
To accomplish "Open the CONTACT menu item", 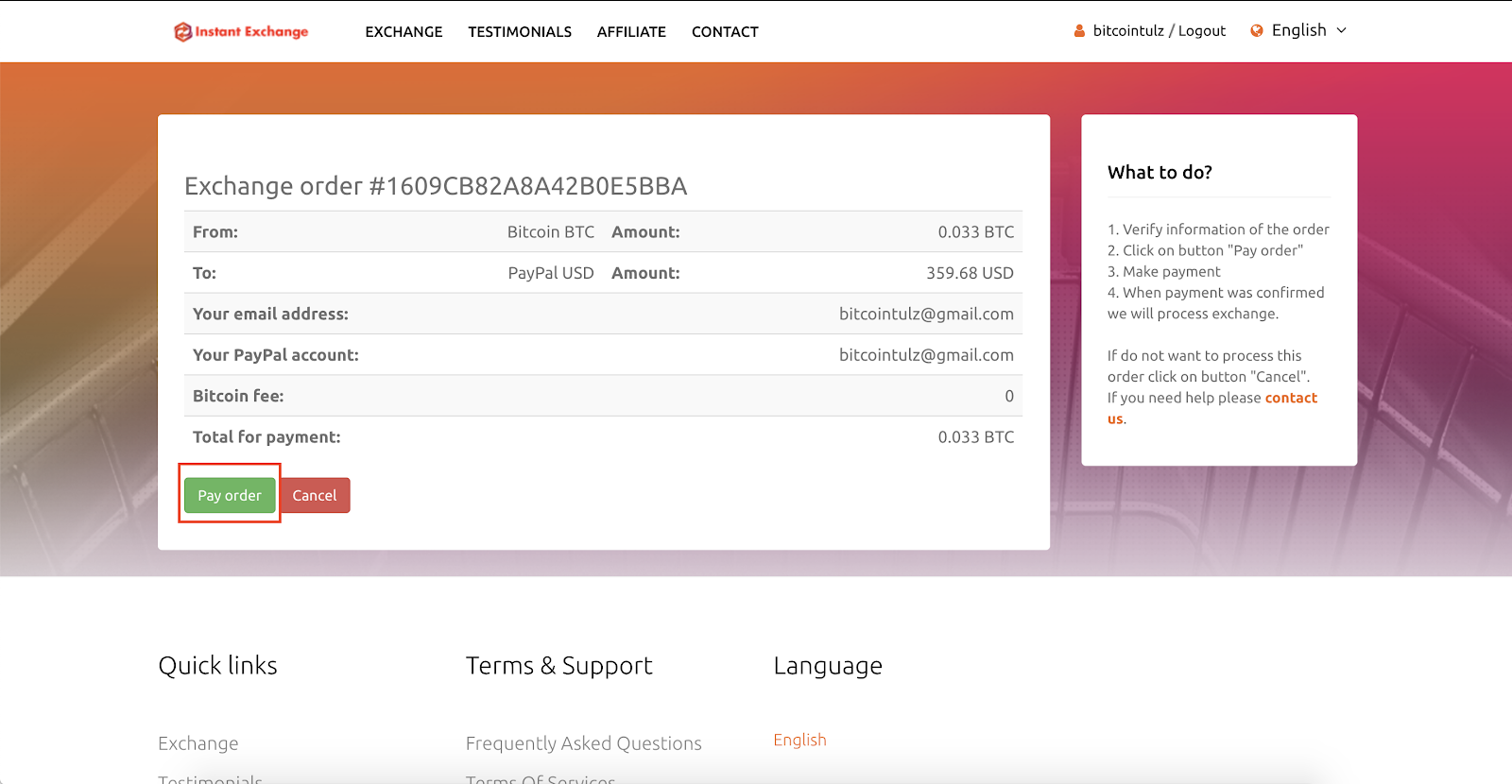I will coord(725,32).
